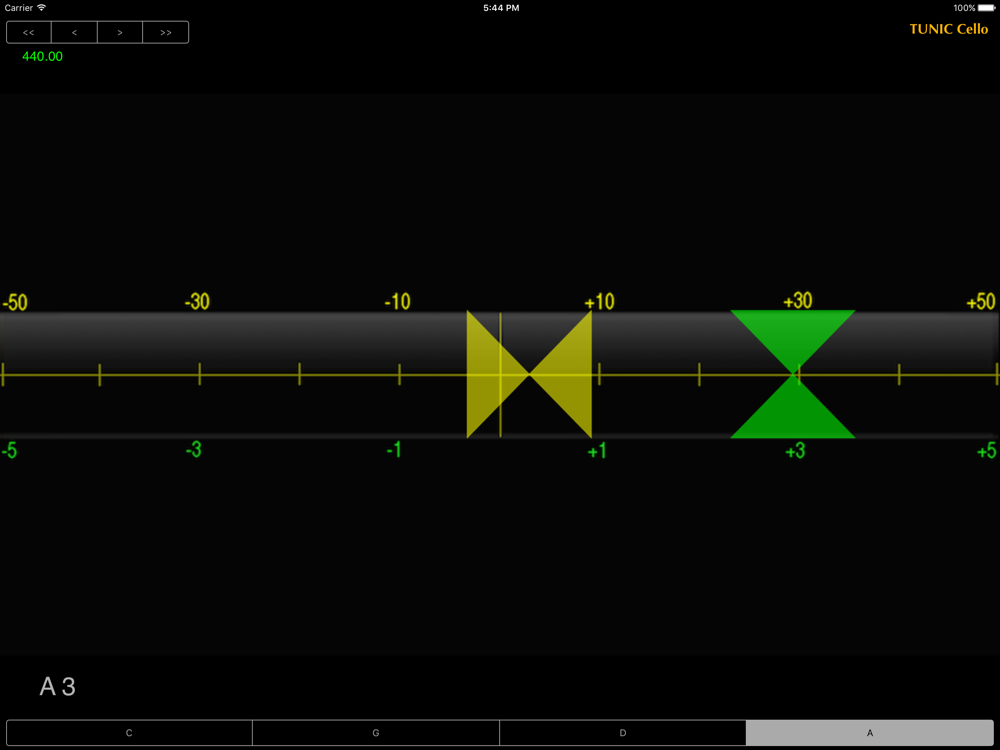Click the -5 green scale label
Image resolution: width=1000 pixels, height=750 pixels.
click(9, 452)
